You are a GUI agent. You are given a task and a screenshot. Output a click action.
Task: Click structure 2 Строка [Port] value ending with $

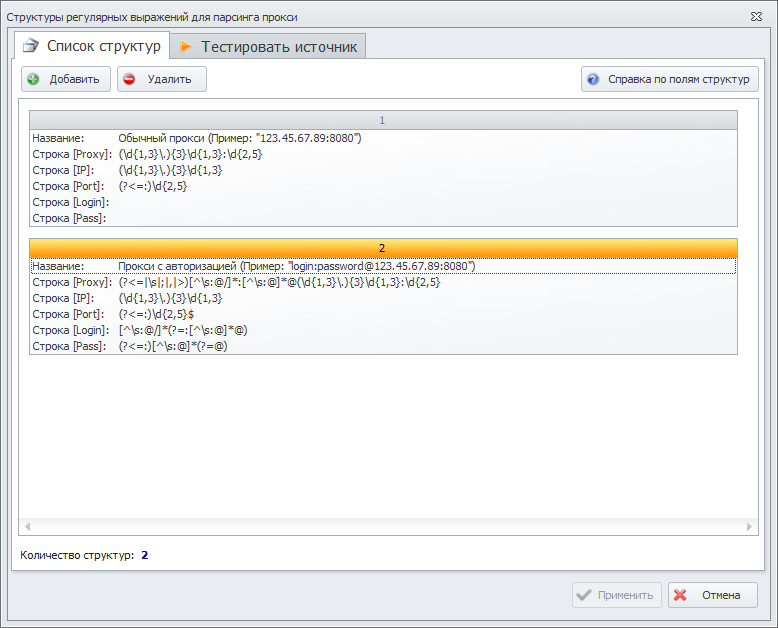(x=156, y=314)
